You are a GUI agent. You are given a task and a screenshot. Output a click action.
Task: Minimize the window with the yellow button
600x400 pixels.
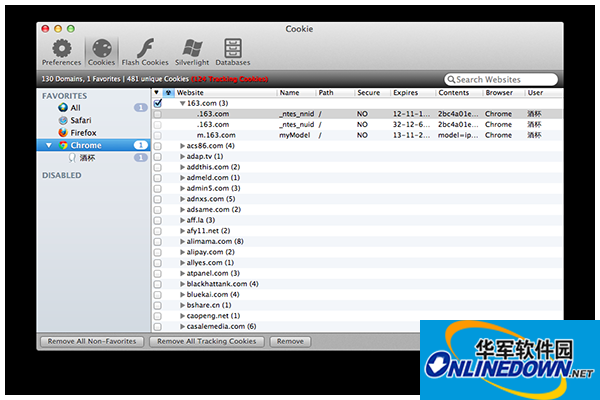pos(58,29)
